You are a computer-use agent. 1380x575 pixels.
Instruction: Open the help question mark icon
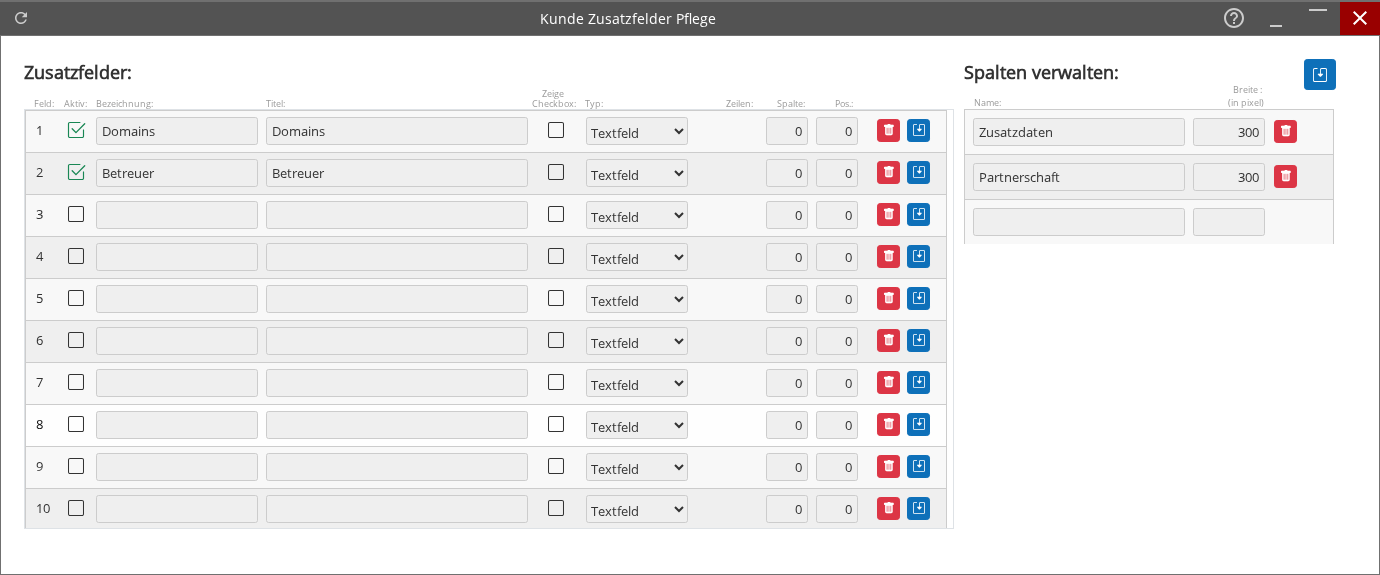coord(1234,18)
